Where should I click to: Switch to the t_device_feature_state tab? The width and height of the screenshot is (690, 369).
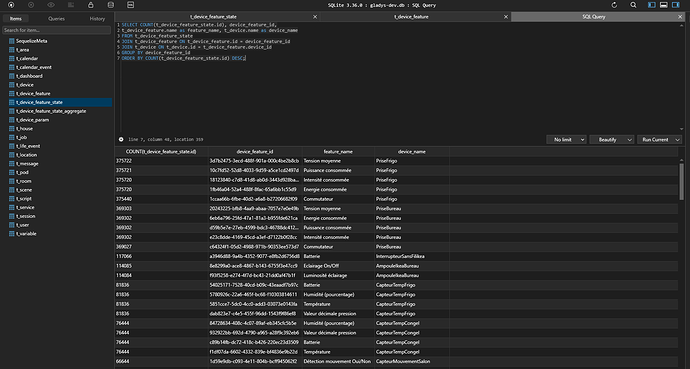click(213, 17)
